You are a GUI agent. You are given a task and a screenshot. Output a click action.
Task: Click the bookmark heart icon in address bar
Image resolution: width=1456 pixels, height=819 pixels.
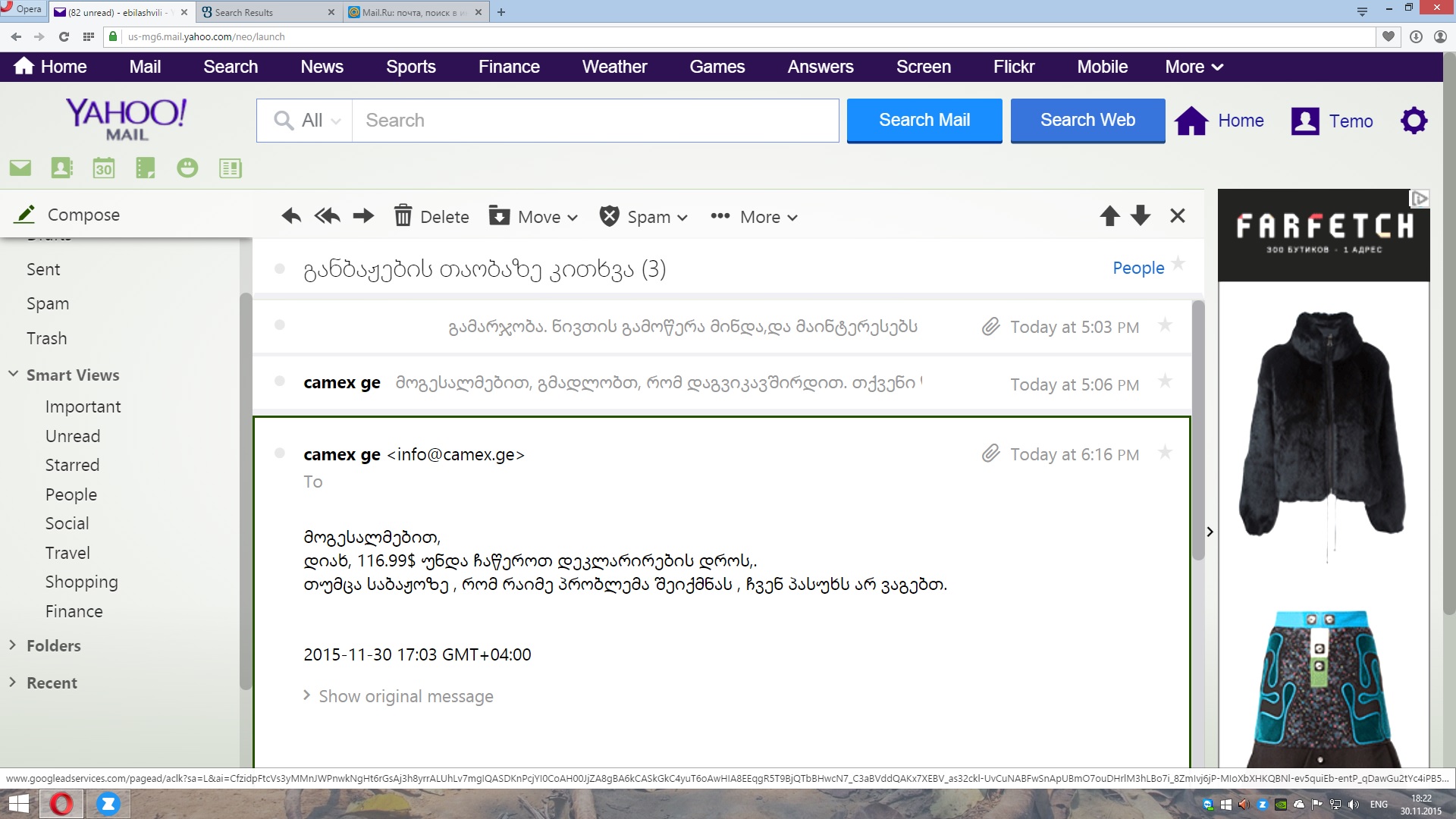pyautogui.click(x=1389, y=36)
